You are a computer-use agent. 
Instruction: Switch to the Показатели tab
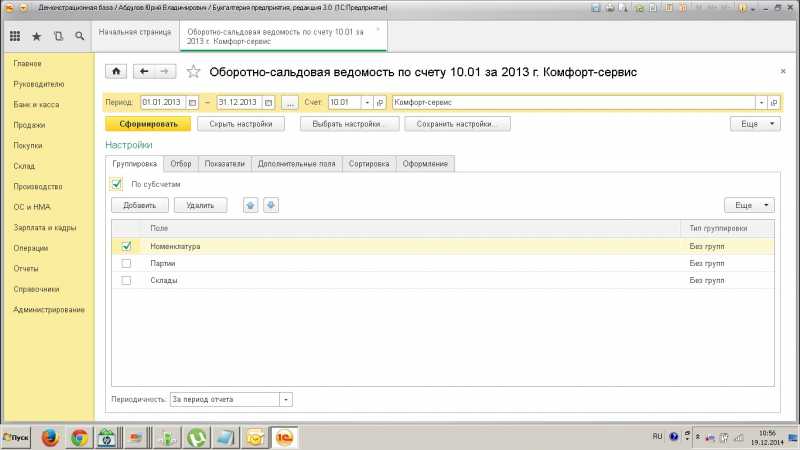pos(224,164)
